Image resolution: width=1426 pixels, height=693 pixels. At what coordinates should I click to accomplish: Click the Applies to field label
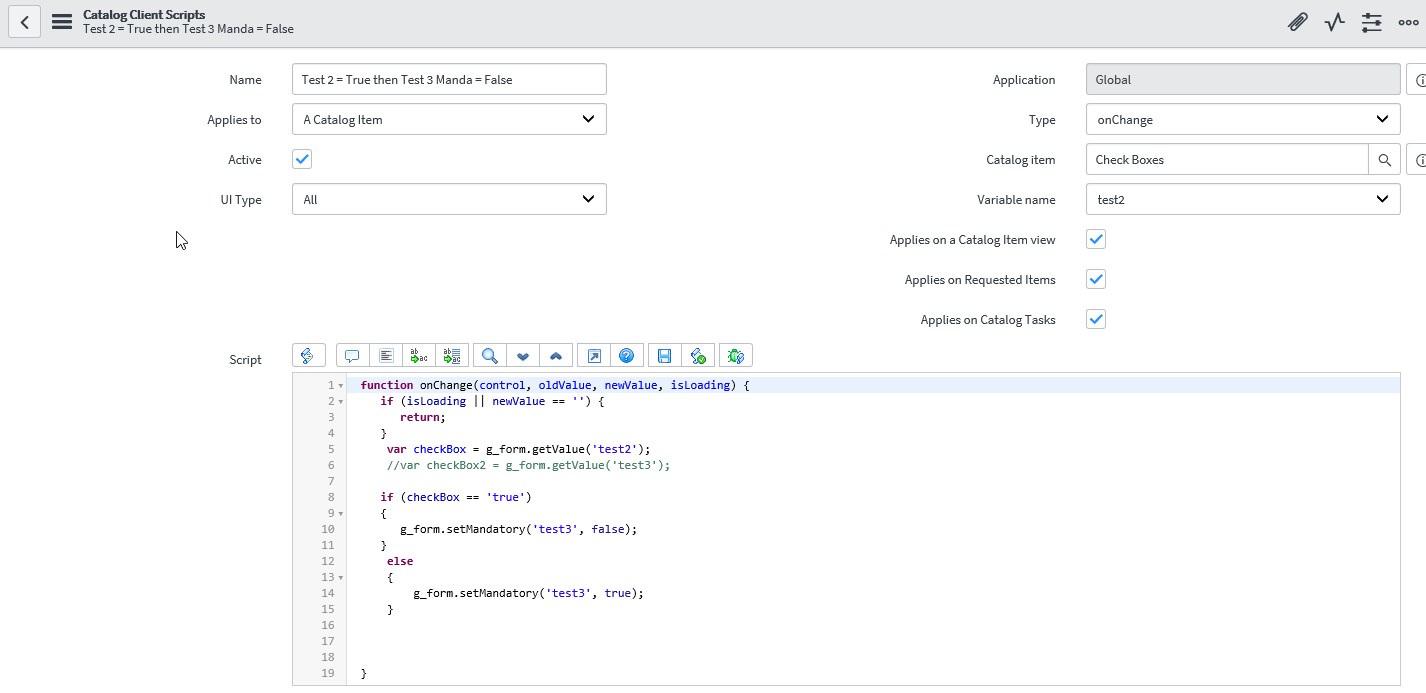234,120
